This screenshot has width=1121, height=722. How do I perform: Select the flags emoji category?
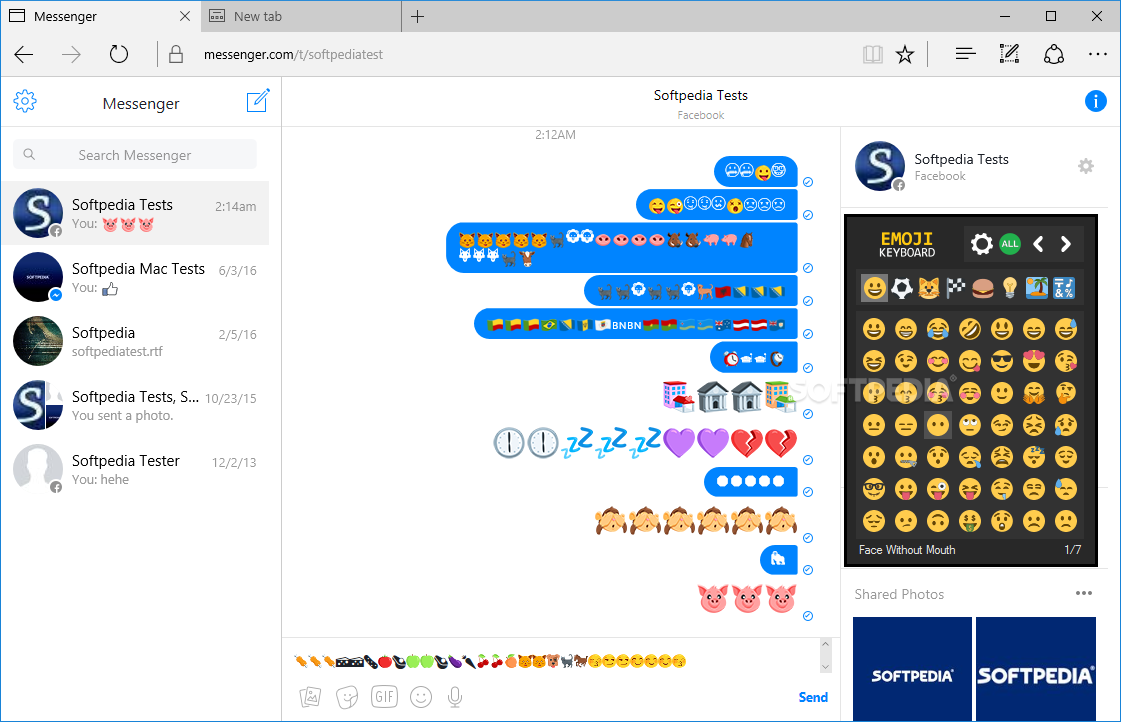click(x=955, y=288)
